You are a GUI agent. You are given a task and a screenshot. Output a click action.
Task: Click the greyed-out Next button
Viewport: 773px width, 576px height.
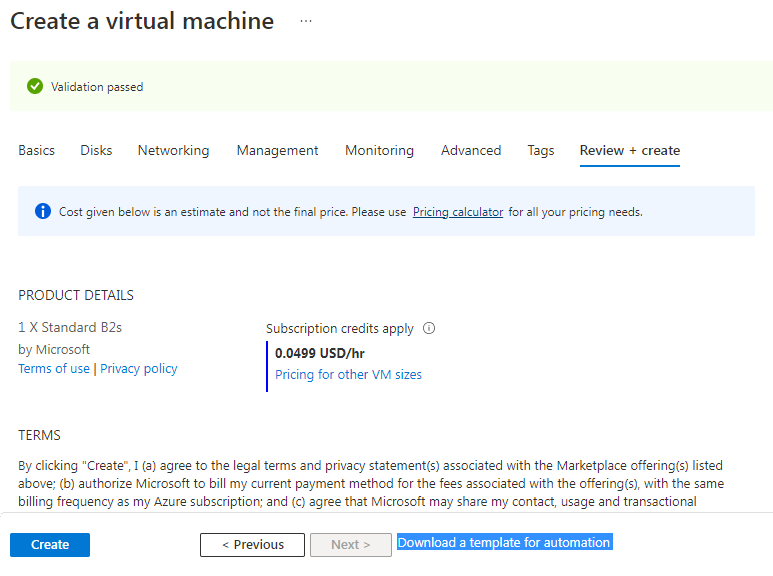pos(351,544)
